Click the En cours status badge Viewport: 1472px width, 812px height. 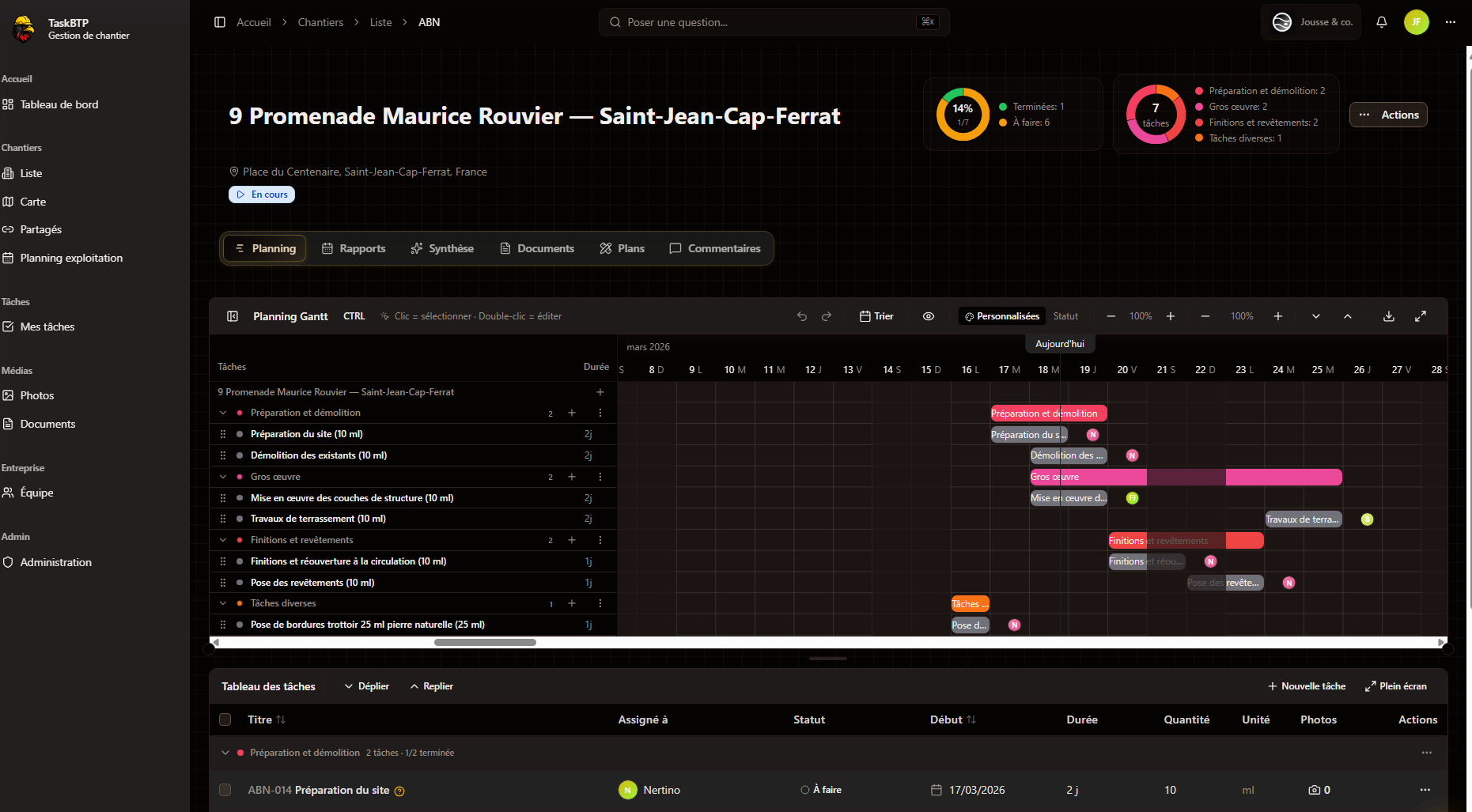262,195
